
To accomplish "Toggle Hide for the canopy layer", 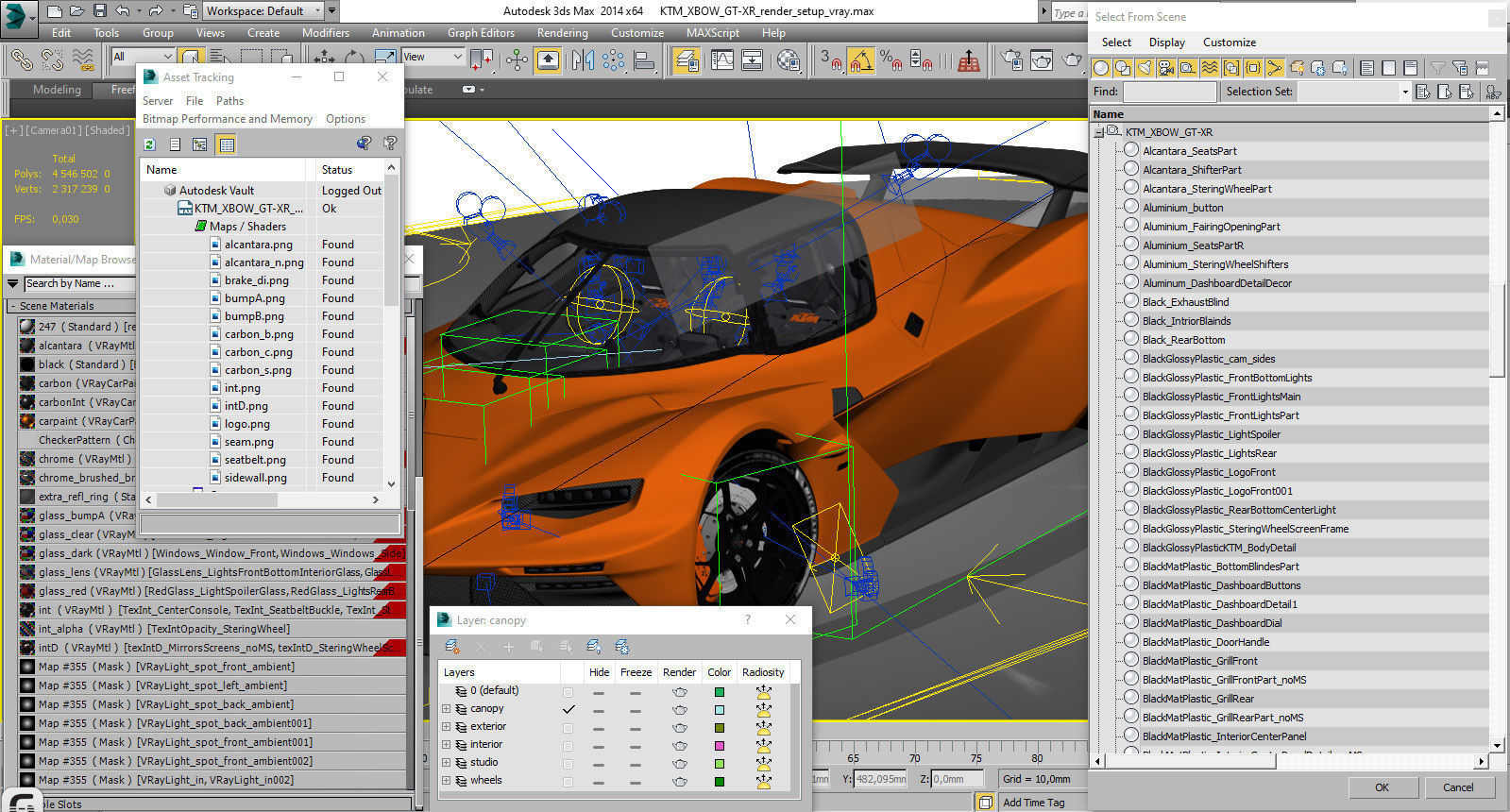I will pyautogui.click(x=599, y=709).
